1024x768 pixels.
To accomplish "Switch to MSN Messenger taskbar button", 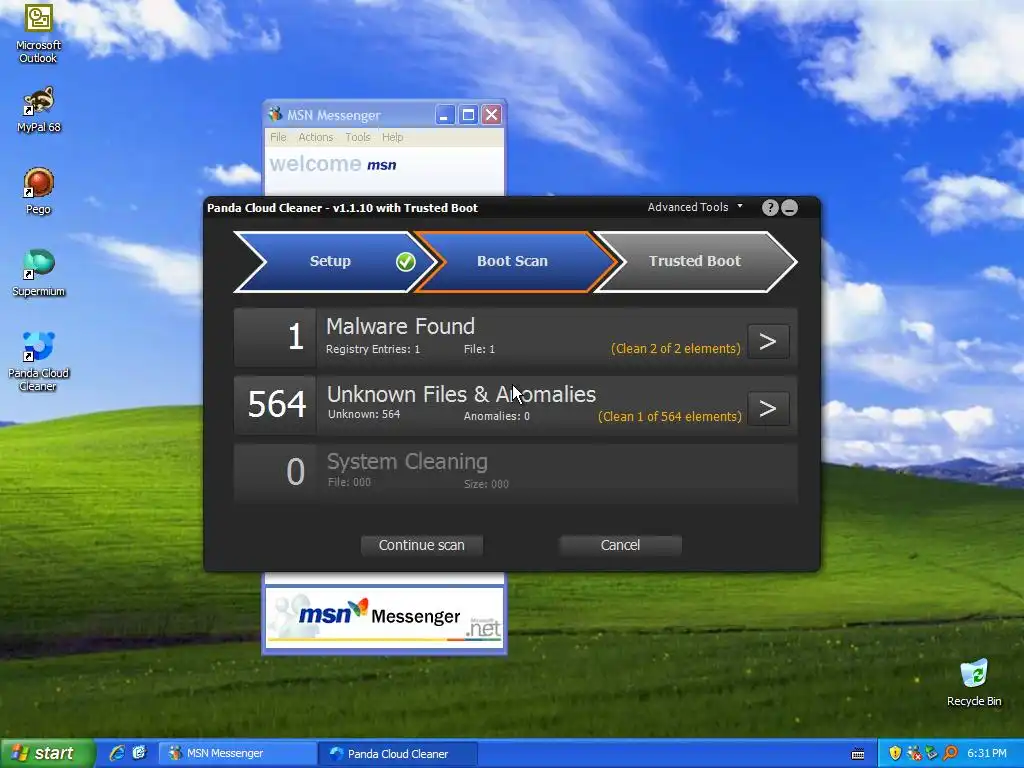I will pyautogui.click(x=238, y=753).
